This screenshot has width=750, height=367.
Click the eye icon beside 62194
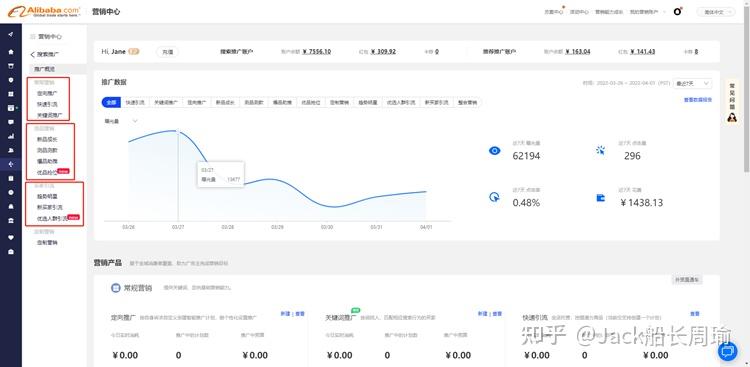495,151
